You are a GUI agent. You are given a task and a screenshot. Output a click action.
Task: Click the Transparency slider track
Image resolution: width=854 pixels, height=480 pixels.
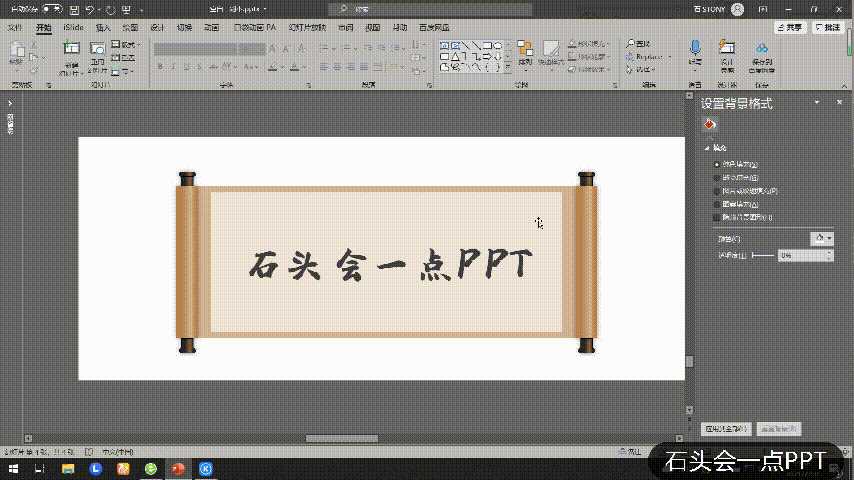pos(762,255)
